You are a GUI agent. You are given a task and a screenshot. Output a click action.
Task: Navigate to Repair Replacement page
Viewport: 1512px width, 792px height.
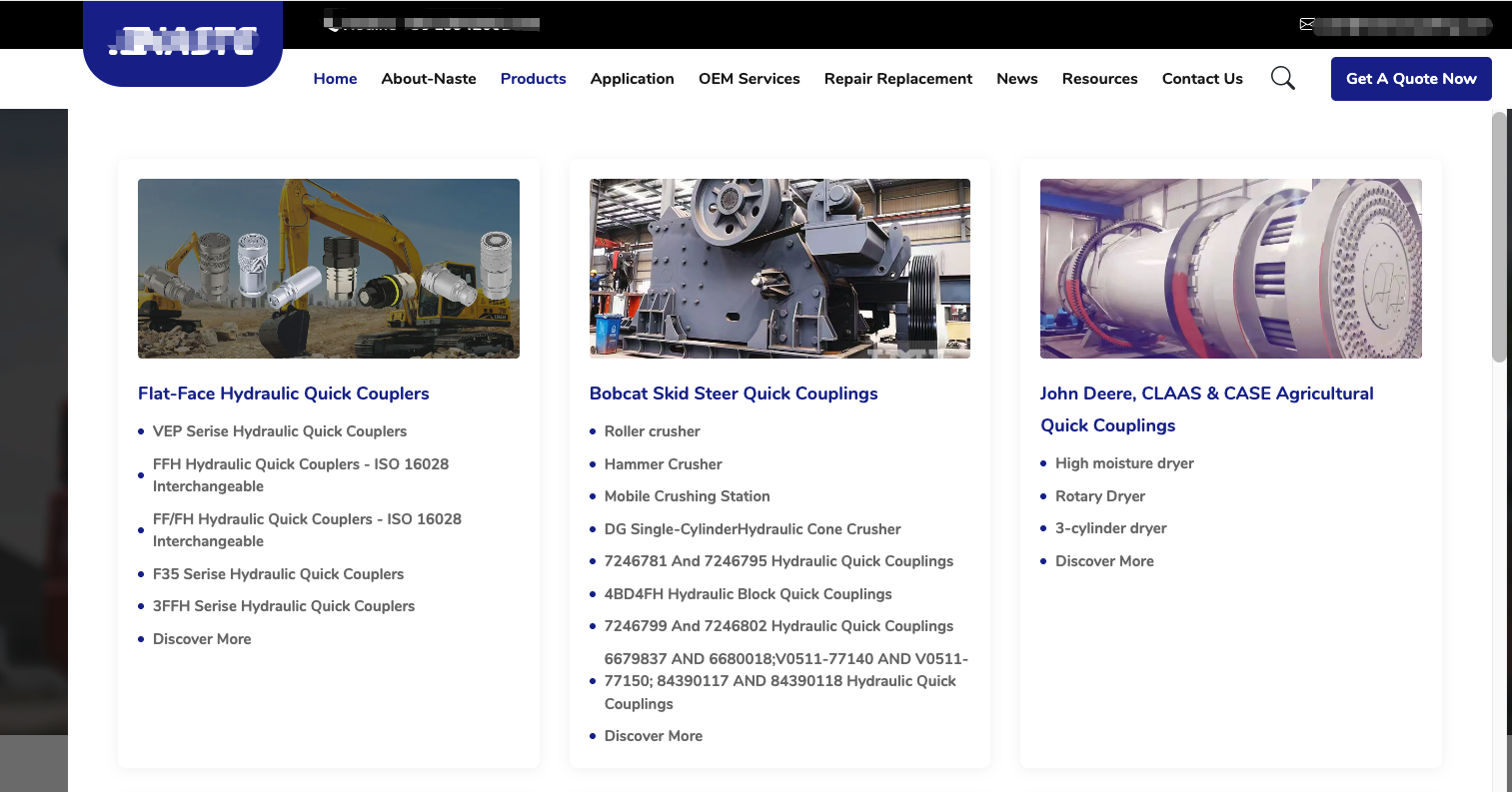coord(897,79)
